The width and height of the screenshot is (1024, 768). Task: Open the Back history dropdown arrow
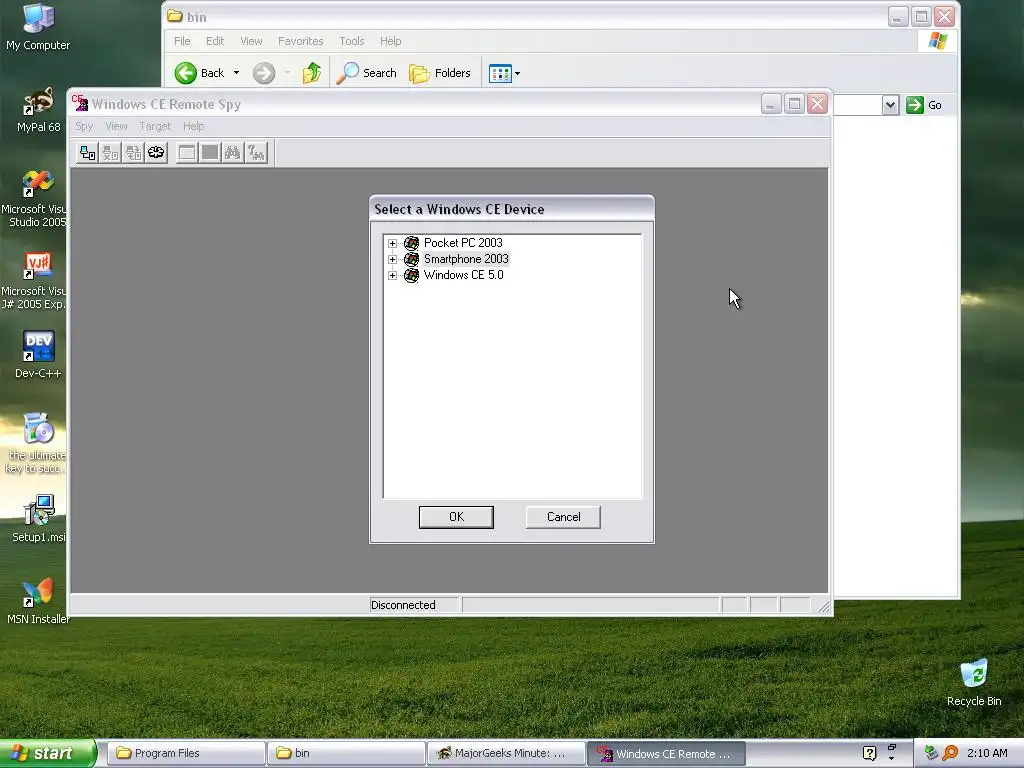click(x=236, y=73)
